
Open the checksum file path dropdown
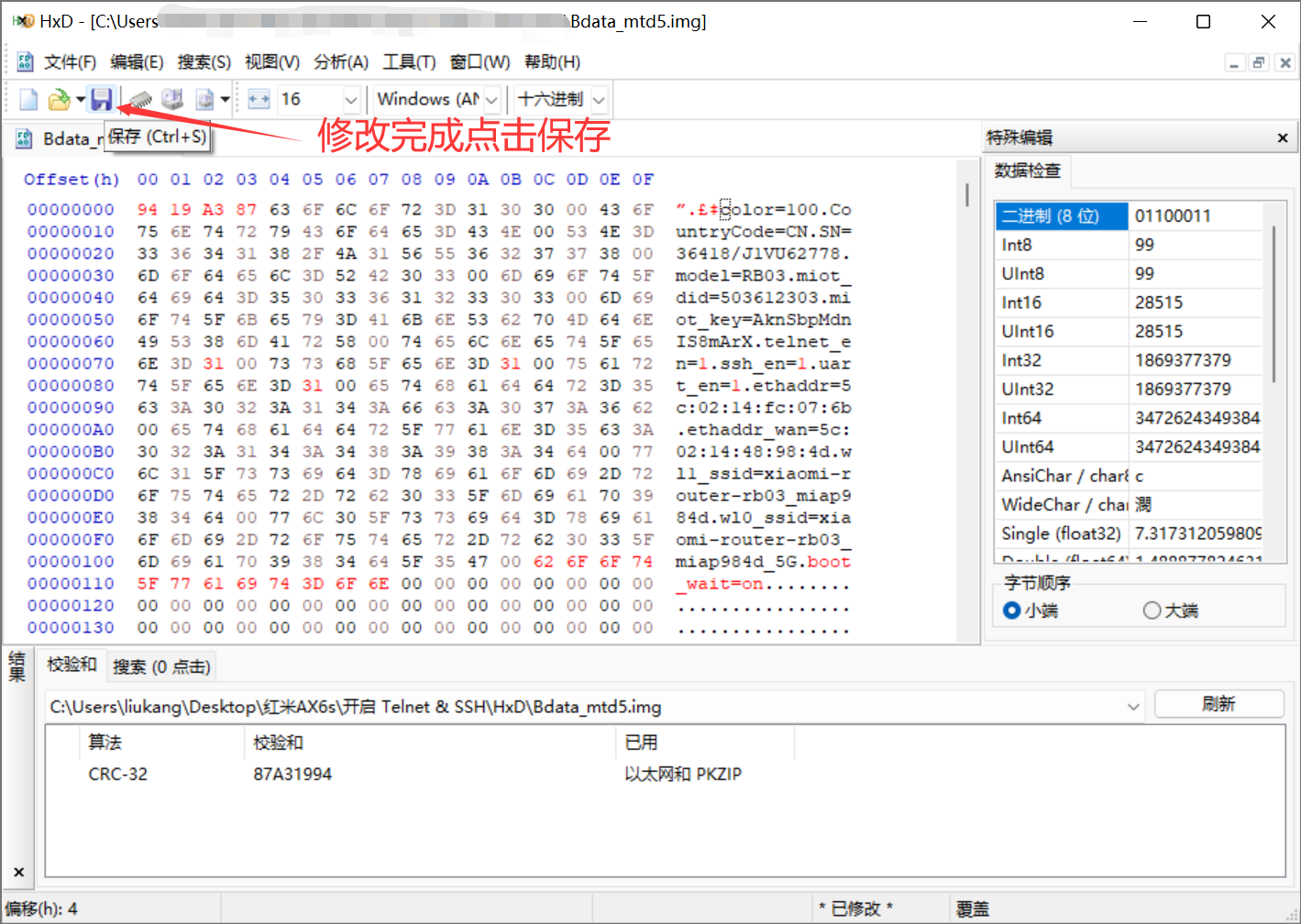tap(1133, 707)
